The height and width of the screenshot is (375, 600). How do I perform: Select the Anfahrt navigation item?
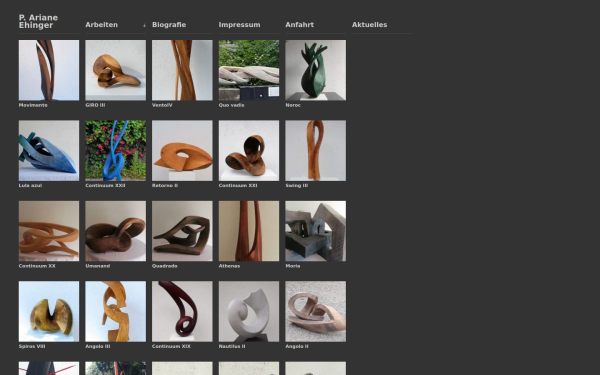click(299, 25)
